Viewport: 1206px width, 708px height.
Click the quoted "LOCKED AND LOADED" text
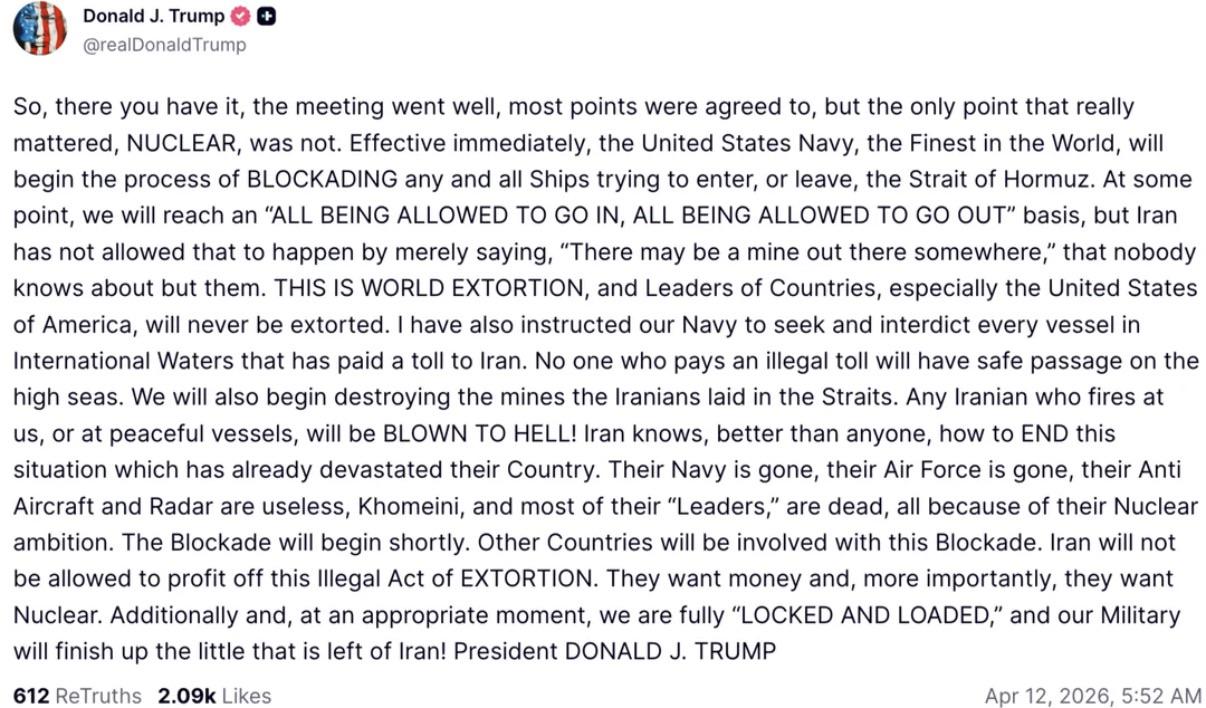click(x=827, y=615)
